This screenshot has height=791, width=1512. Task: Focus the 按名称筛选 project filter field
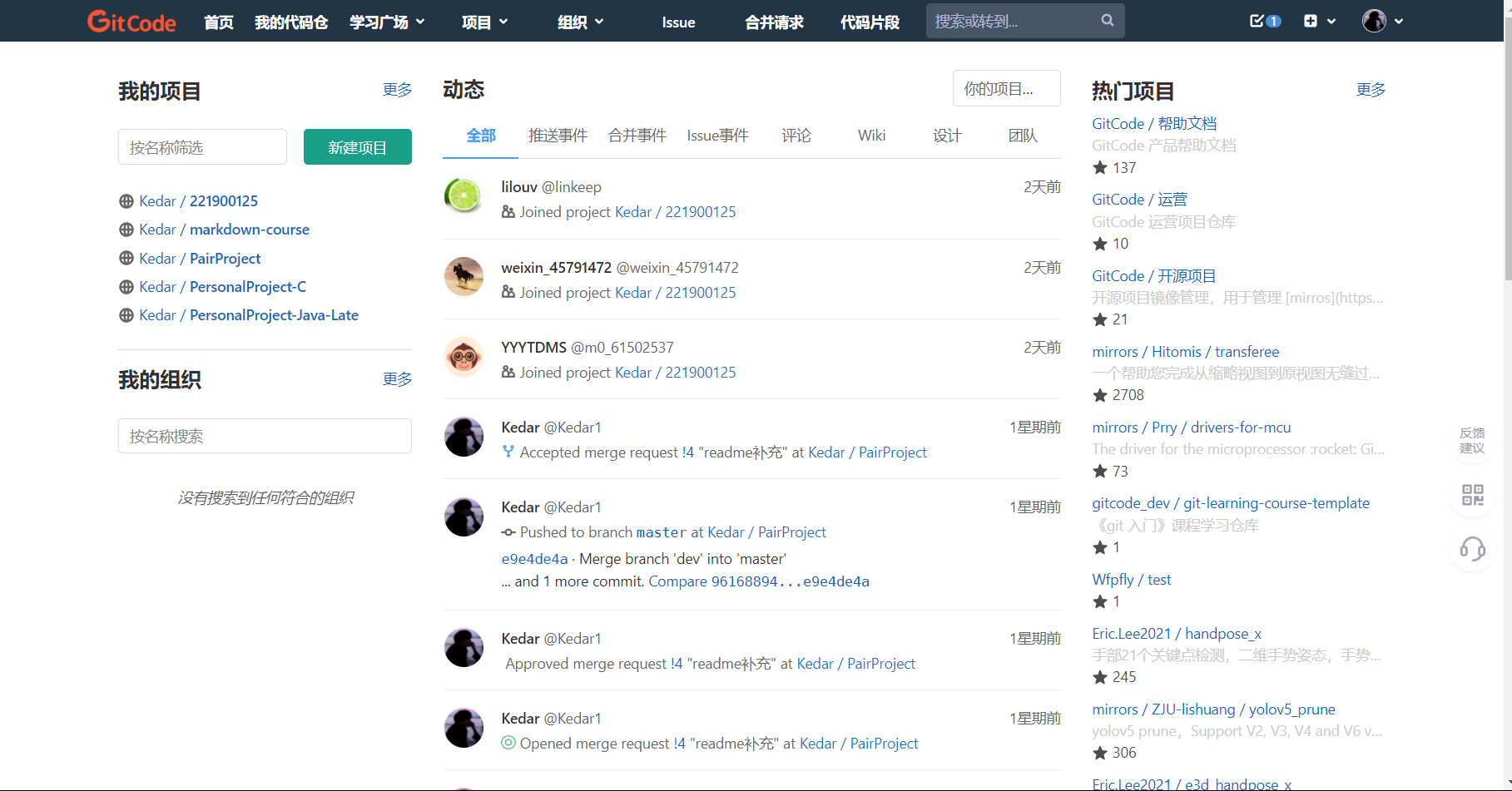[202, 147]
